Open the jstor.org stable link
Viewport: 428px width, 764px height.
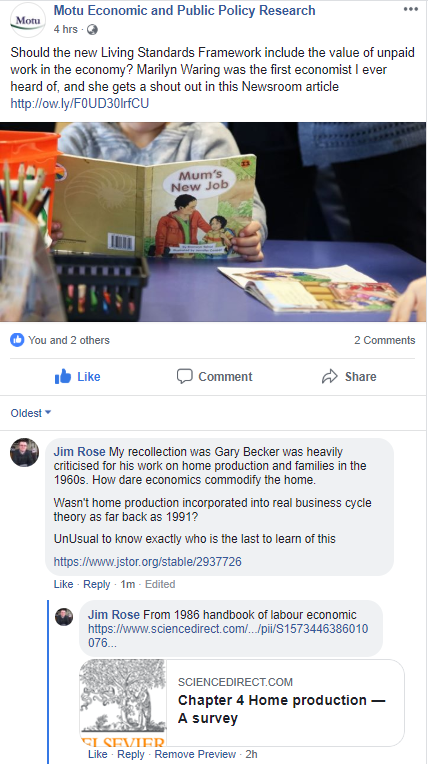click(147, 562)
